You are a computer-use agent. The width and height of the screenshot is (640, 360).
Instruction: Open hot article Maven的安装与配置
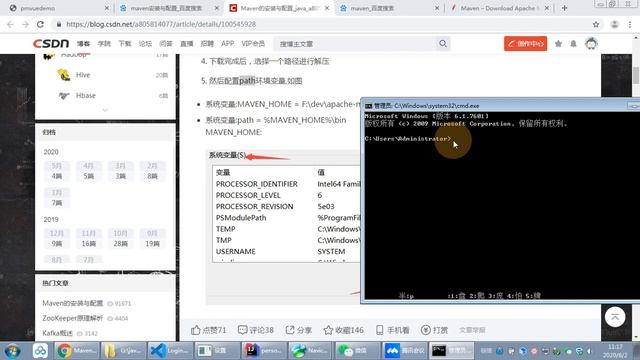[73, 303]
